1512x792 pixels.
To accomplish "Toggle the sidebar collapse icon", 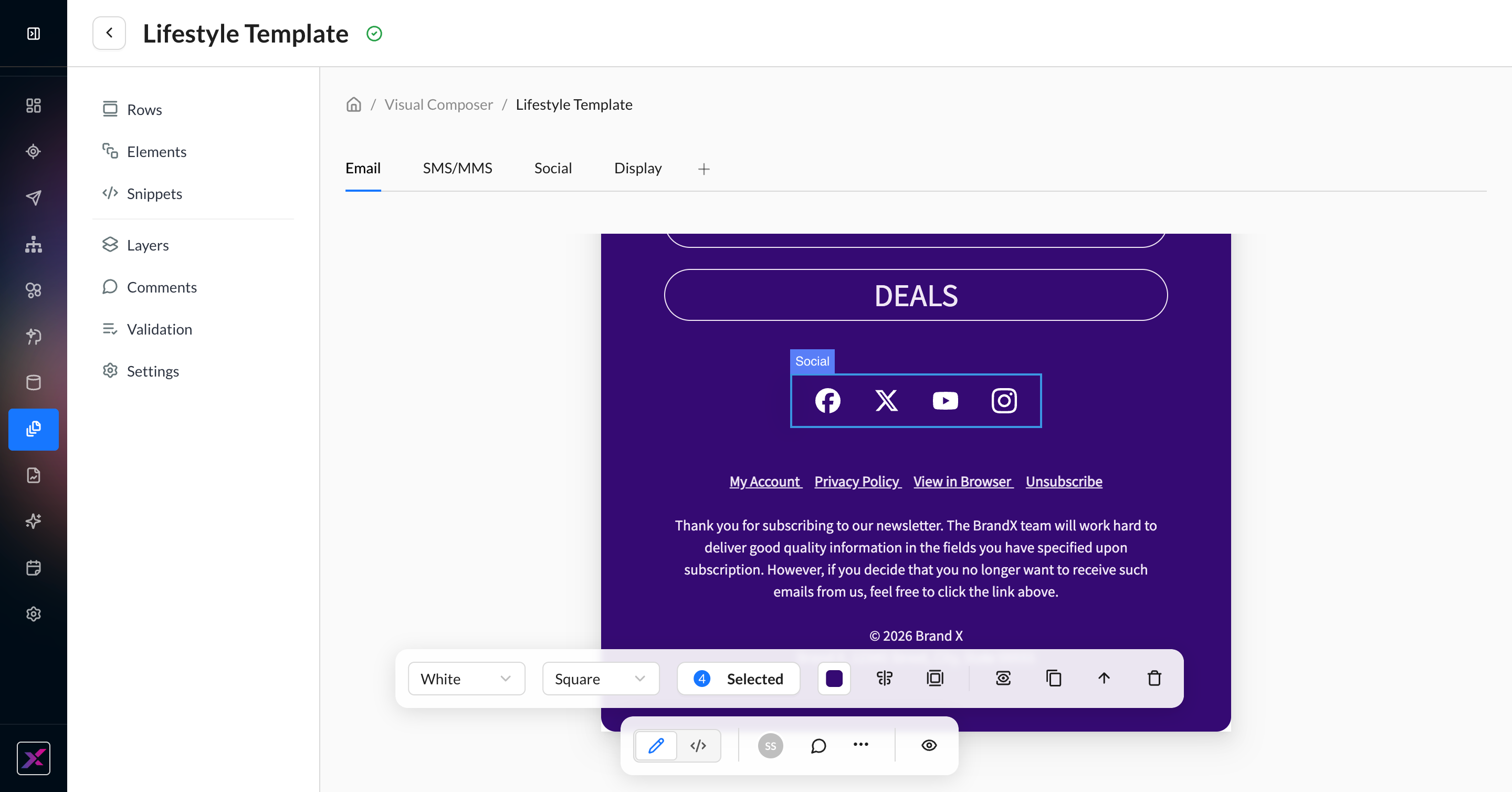I will [34, 34].
